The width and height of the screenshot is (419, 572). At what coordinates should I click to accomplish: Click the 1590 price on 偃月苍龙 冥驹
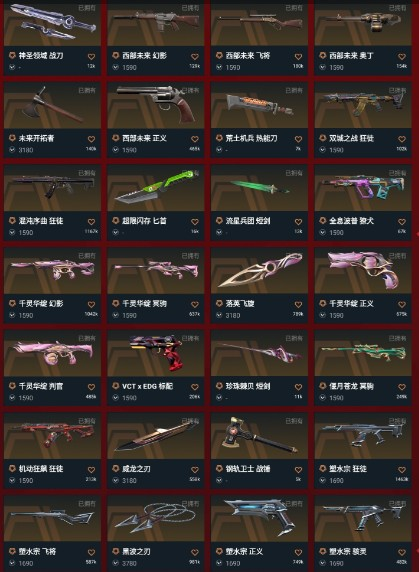coord(336,398)
